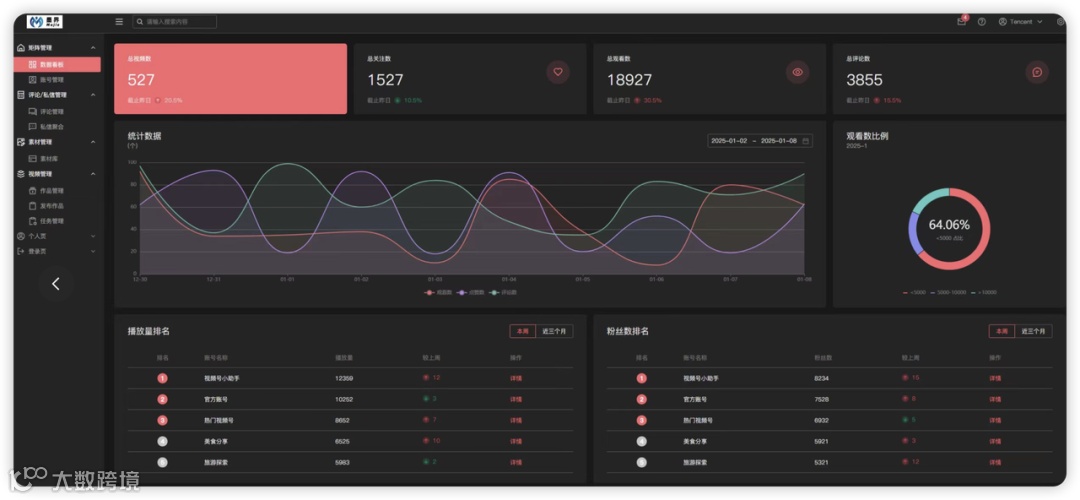Click rank 4 badge in 粉丝数排名 table
The height and width of the screenshot is (500, 1080).
(641, 441)
